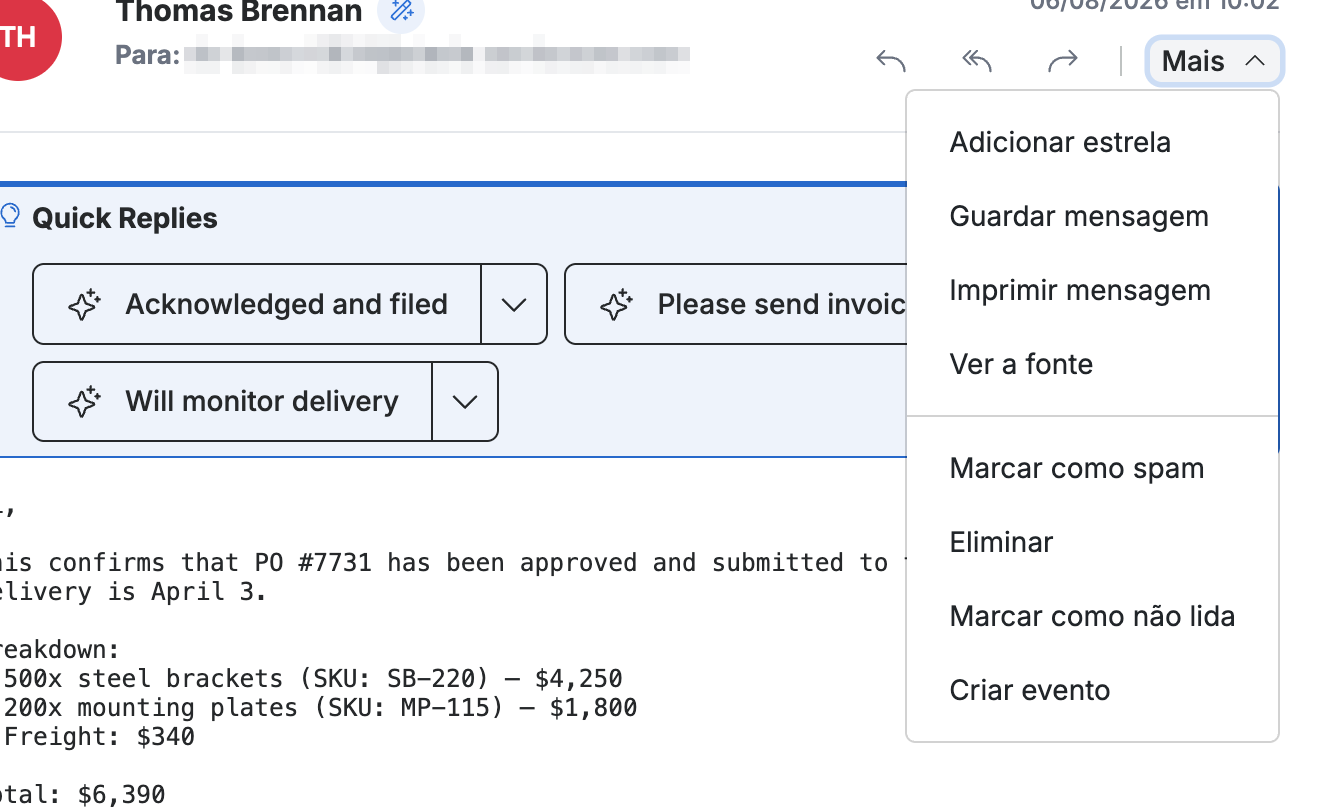Click the sparkle icon on Will monitor delivery
1340x810 pixels.
pos(85,402)
